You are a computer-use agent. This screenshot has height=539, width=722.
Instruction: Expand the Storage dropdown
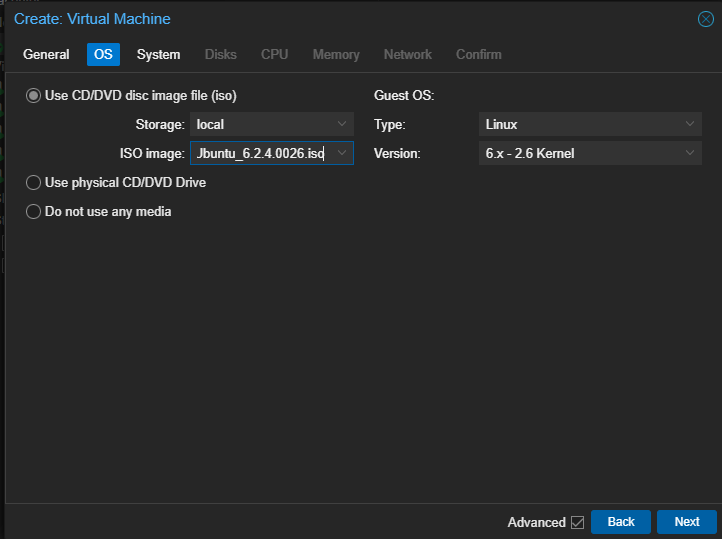(342, 125)
